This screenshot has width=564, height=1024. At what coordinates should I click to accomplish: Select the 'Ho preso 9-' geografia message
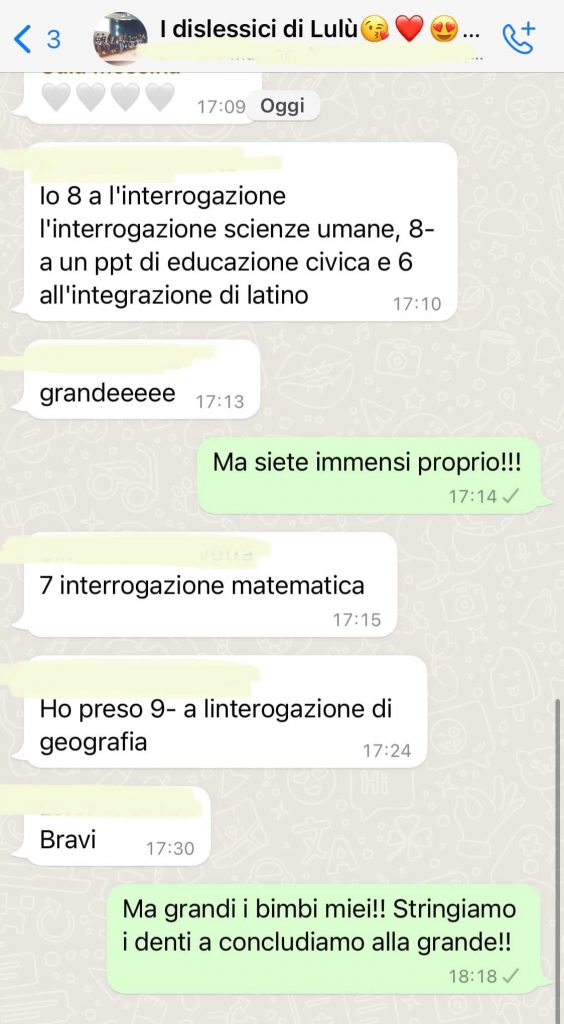point(225,712)
